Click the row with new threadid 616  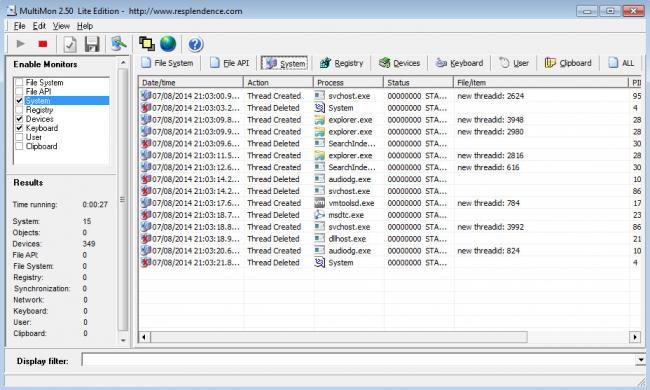[391, 167]
